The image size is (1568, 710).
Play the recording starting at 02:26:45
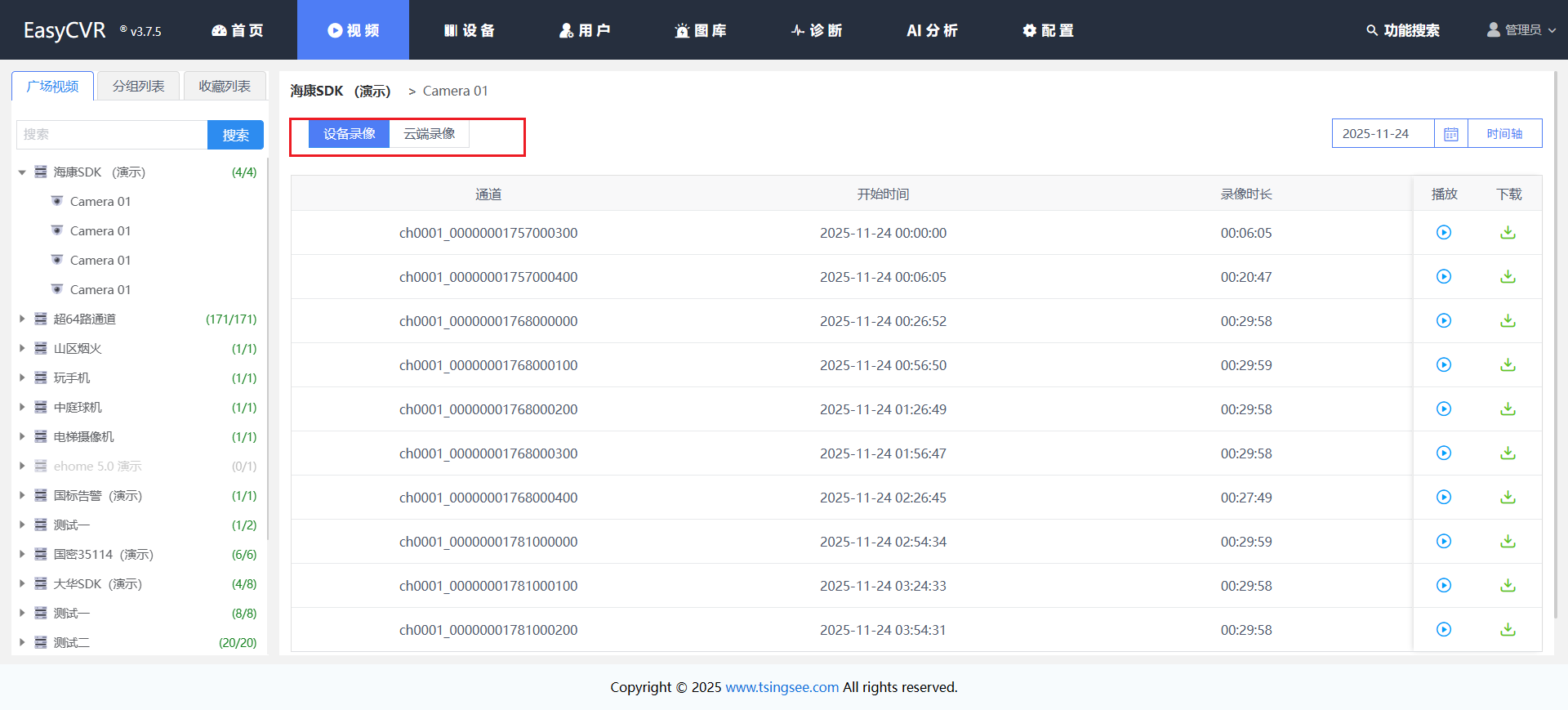(x=1443, y=498)
